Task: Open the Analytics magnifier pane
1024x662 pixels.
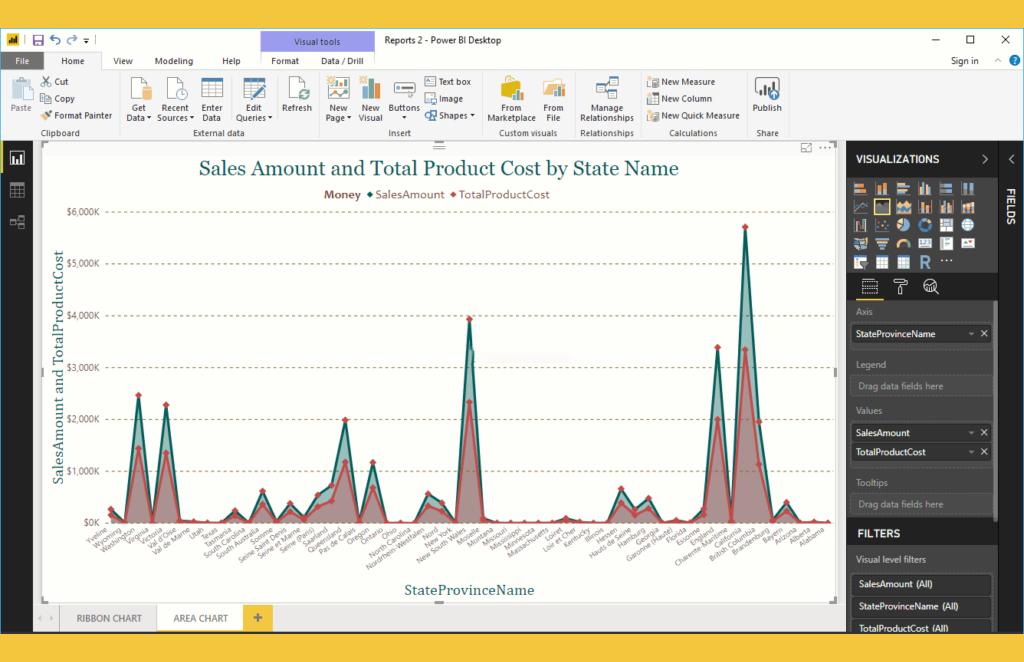Action: pyautogui.click(x=930, y=287)
